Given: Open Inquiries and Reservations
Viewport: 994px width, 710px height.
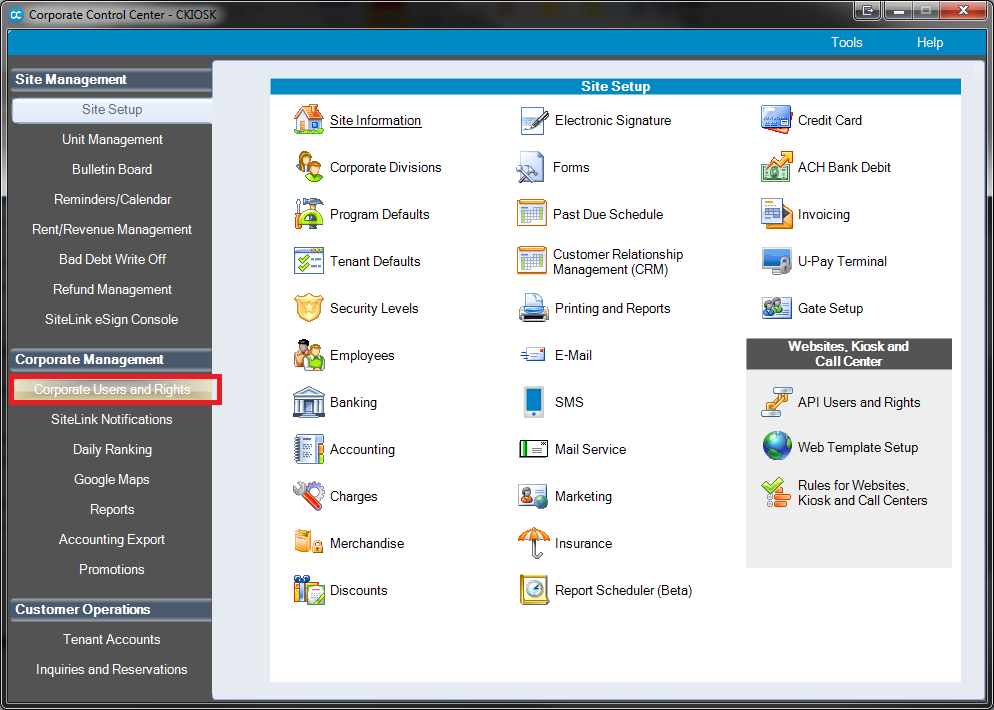Looking at the screenshot, I should (x=112, y=669).
